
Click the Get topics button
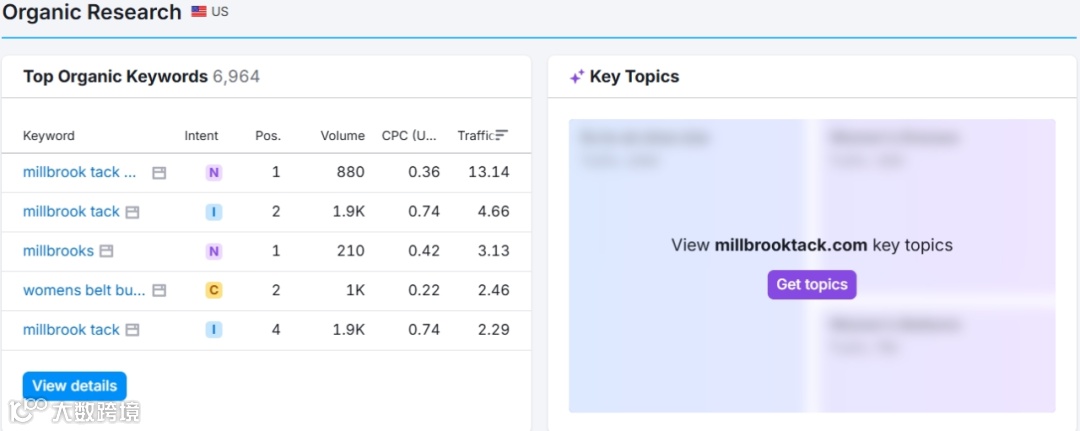pos(812,284)
